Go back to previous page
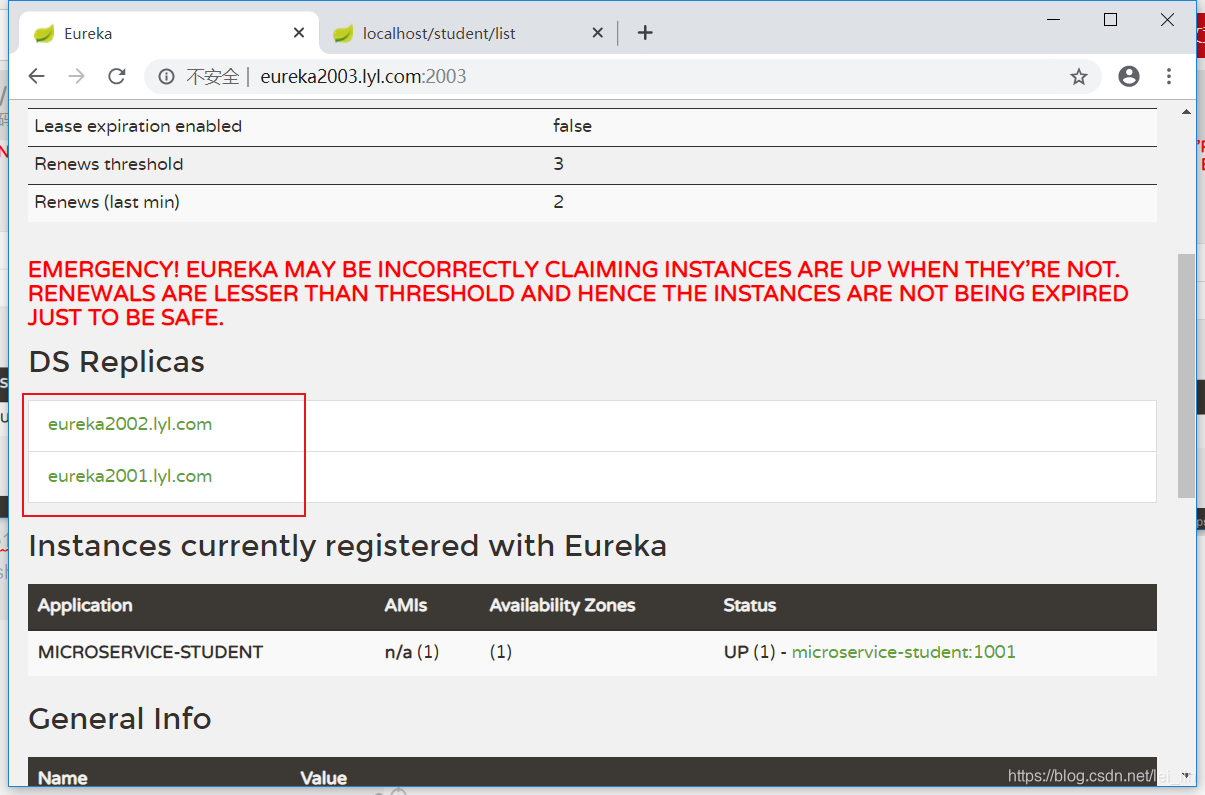Screen dimensions: 1205x795 (37, 77)
